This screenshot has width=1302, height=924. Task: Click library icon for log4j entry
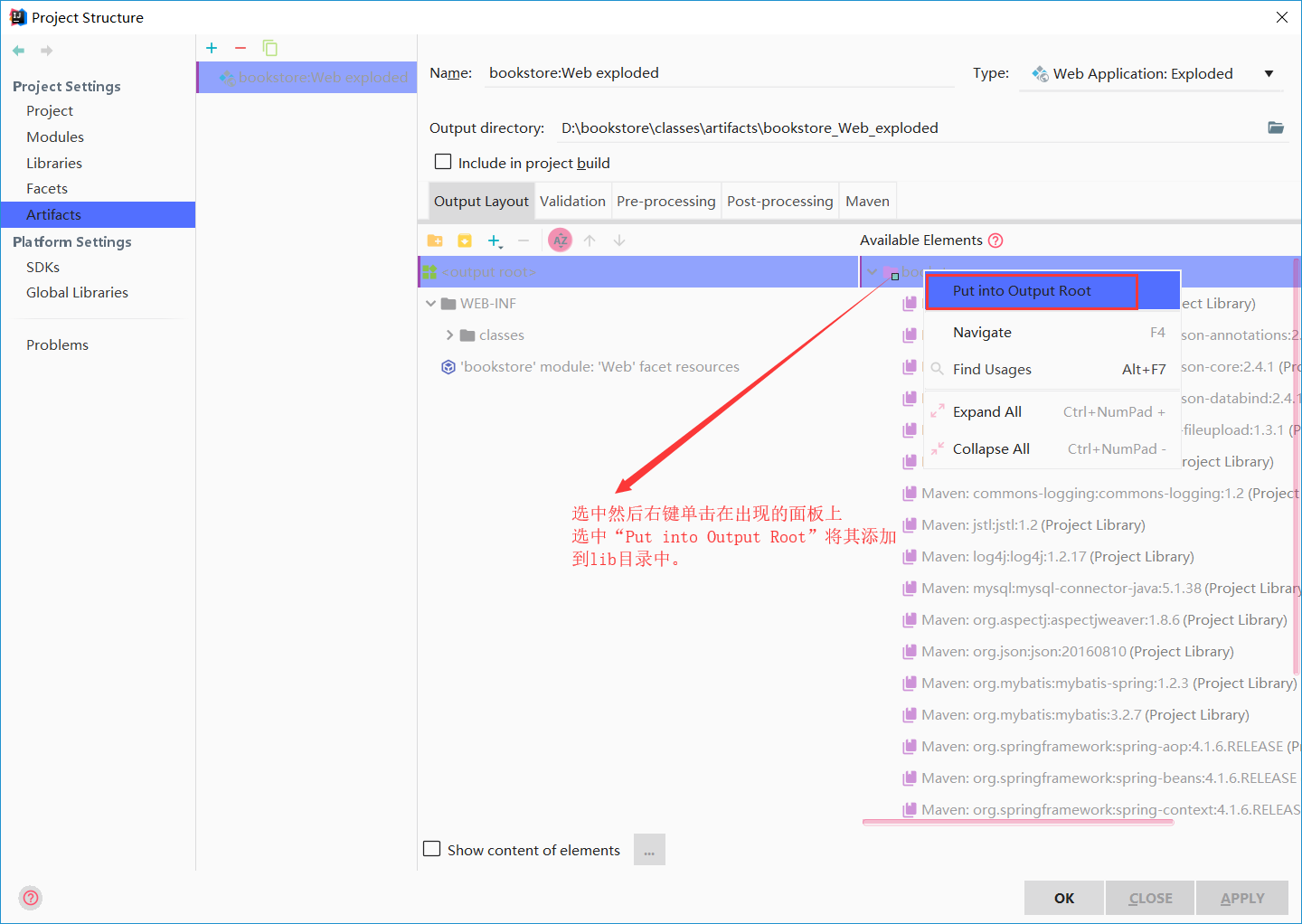[x=910, y=557]
